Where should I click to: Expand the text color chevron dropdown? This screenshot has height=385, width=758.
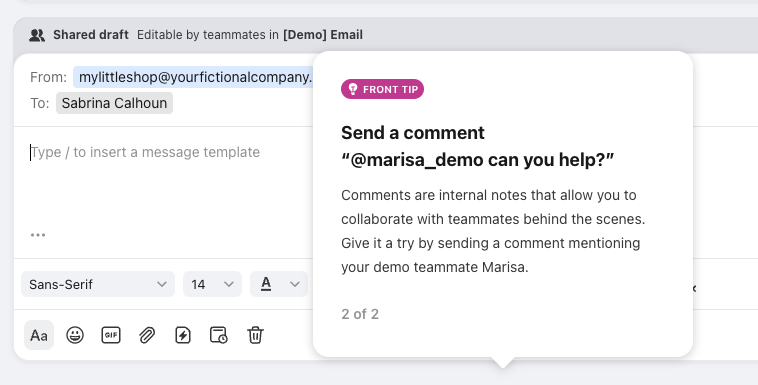295,284
